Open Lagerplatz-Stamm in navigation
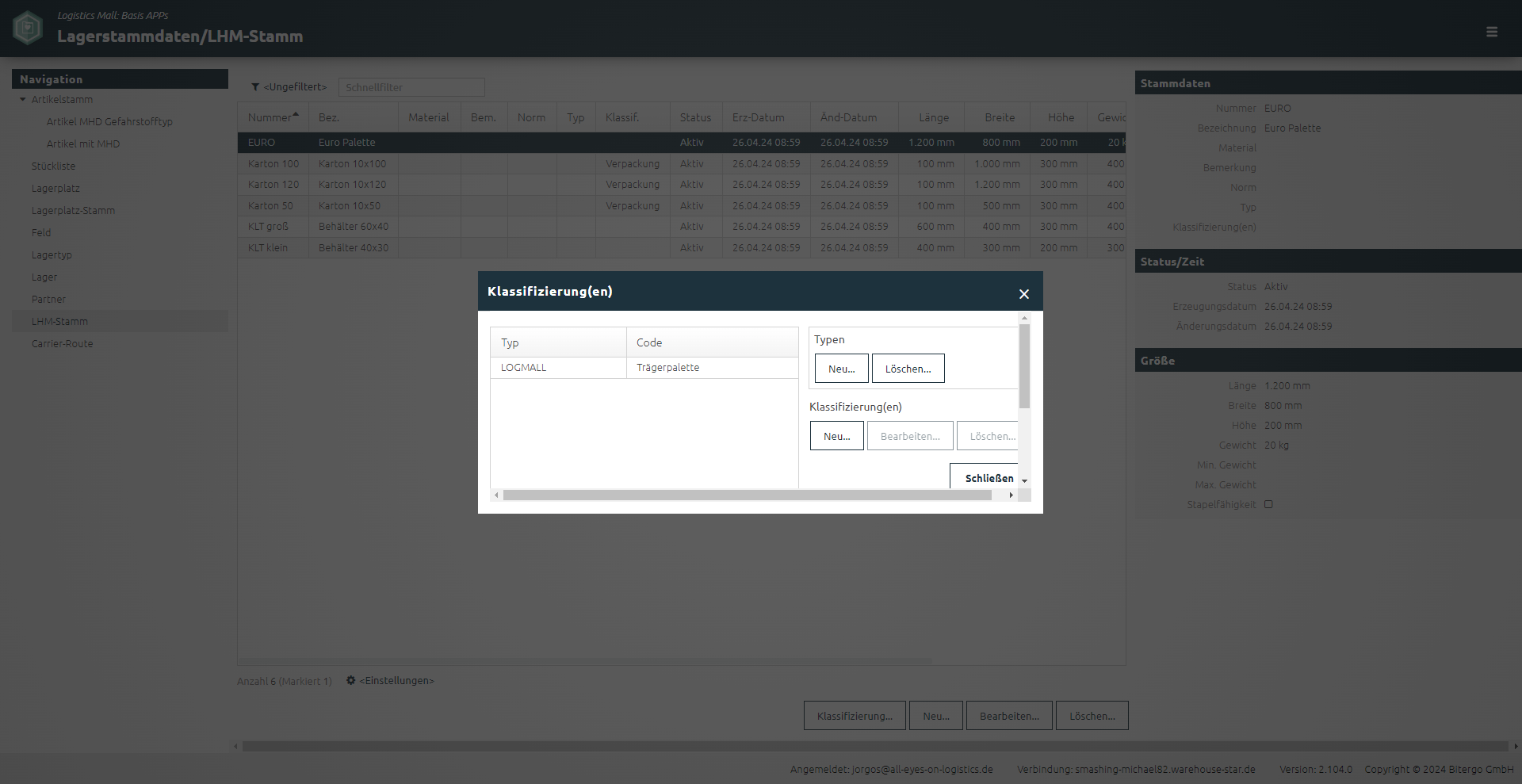Viewport: 1522px width, 784px height. [x=73, y=210]
